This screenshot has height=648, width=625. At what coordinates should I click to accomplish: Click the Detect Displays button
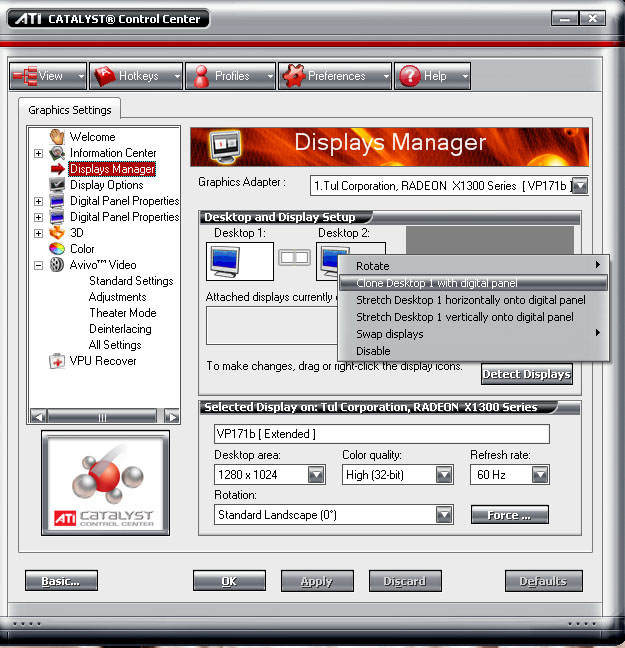527,374
